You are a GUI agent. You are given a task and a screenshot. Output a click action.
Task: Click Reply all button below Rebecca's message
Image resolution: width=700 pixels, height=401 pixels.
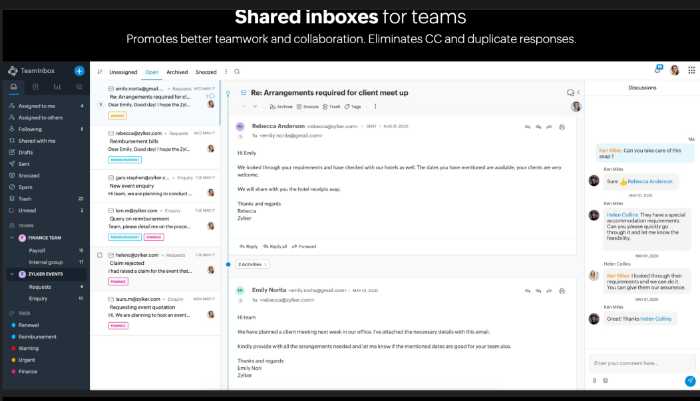point(275,246)
